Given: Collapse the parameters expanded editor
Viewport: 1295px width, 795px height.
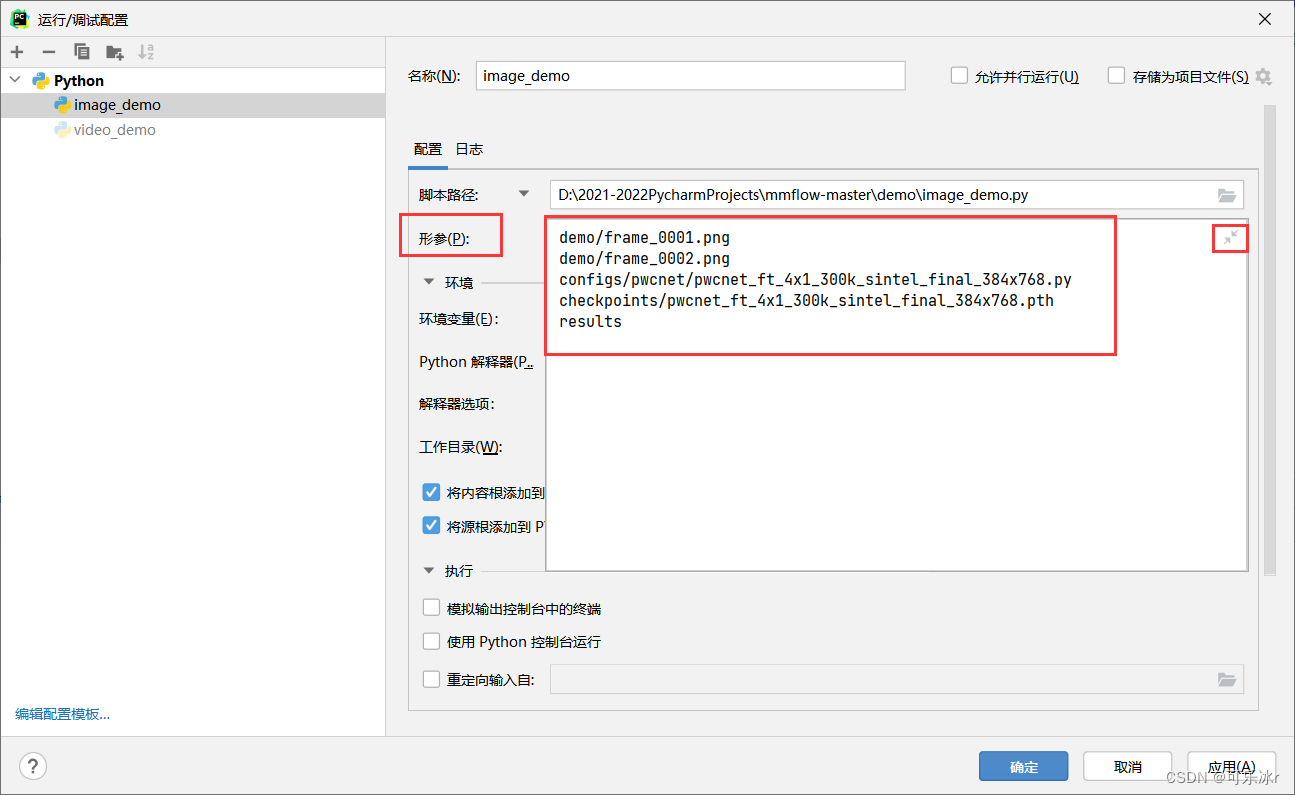Looking at the screenshot, I should coord(1230,238).
